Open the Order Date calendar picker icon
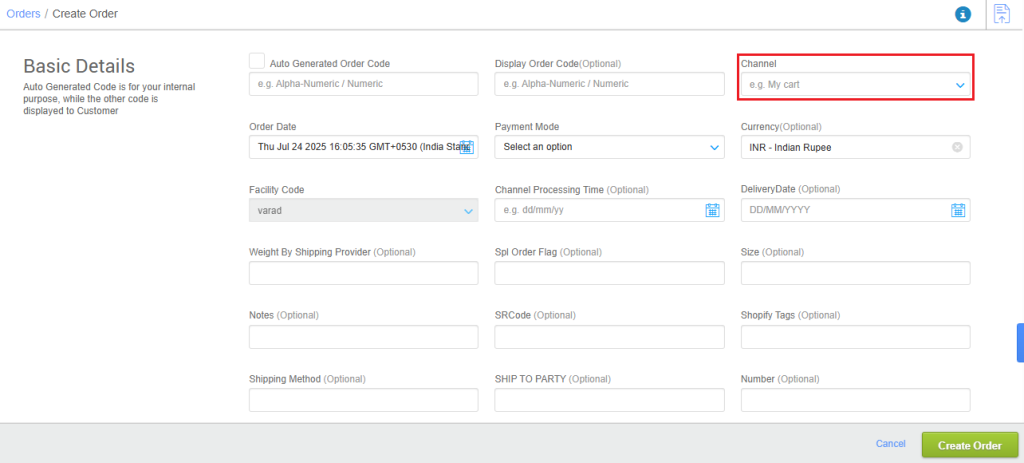 click(466, 147)
